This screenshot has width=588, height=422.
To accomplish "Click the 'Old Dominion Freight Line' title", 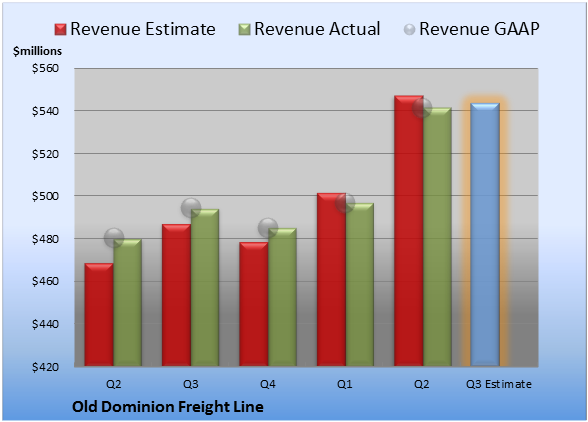I will (x=168, y=407).
